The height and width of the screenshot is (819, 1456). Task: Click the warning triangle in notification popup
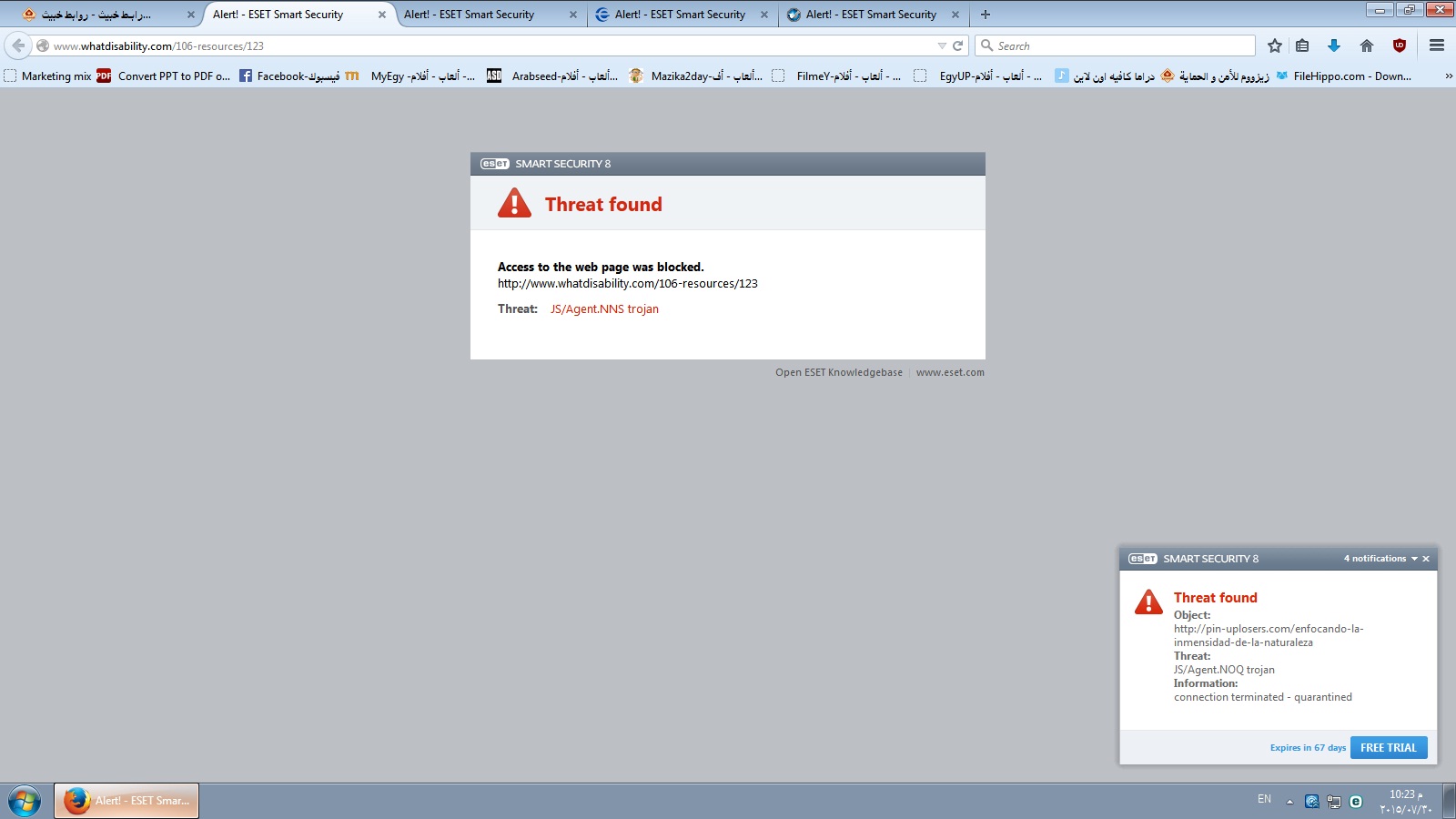pos(1148,602)
